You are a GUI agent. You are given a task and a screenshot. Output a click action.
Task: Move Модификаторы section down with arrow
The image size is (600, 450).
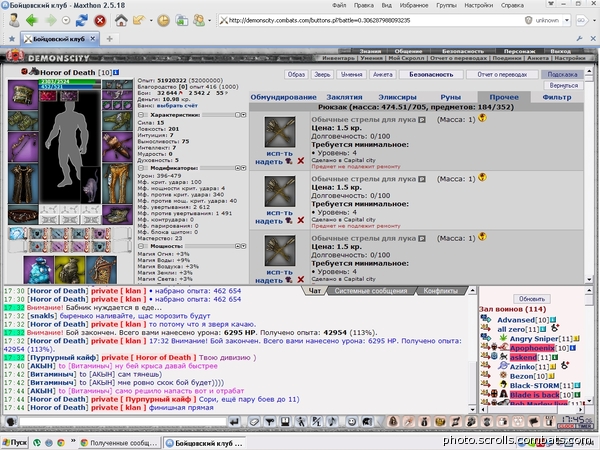point(243,168)
